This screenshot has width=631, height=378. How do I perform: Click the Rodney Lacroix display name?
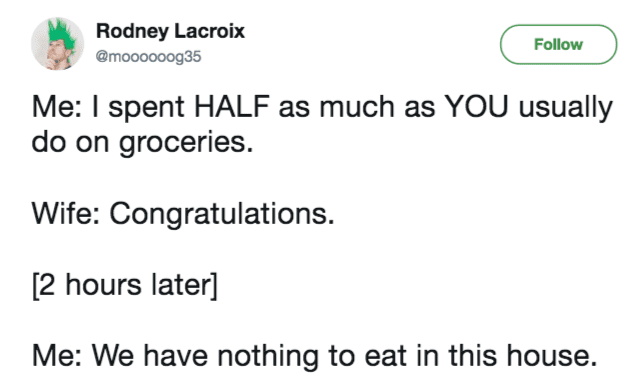coord(170,31)
